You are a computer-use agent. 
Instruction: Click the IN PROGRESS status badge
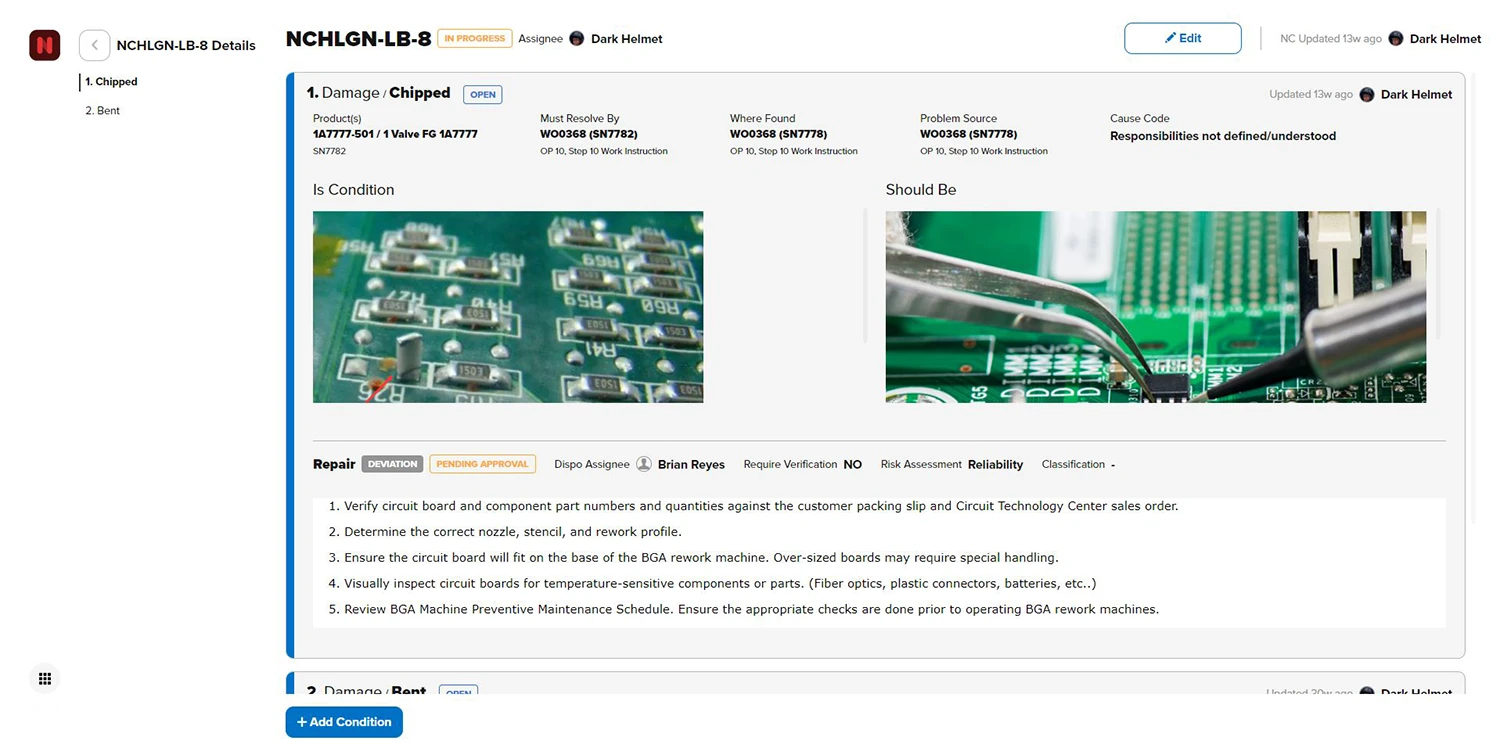tap(475, 39)
